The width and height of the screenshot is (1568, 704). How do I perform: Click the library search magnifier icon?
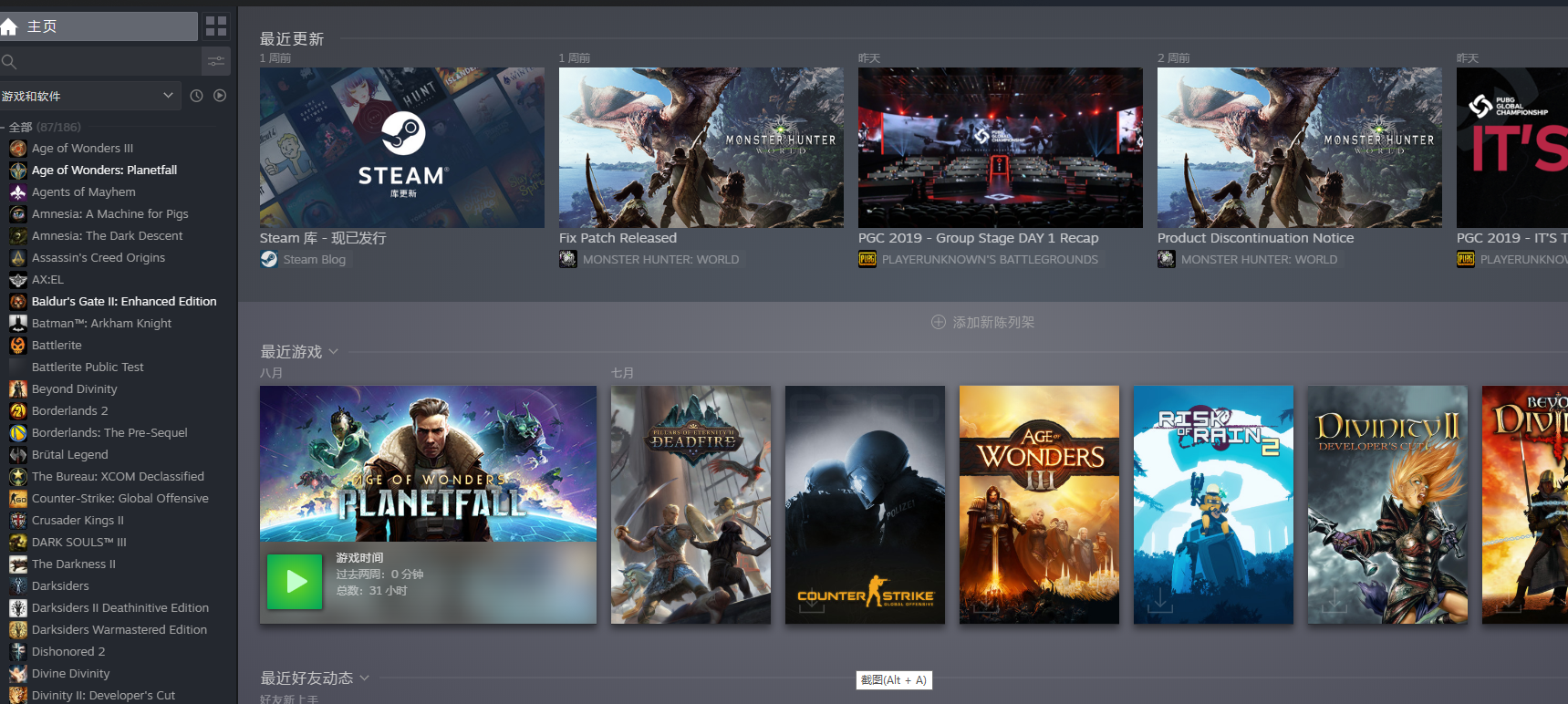click(x=9, y=62)
